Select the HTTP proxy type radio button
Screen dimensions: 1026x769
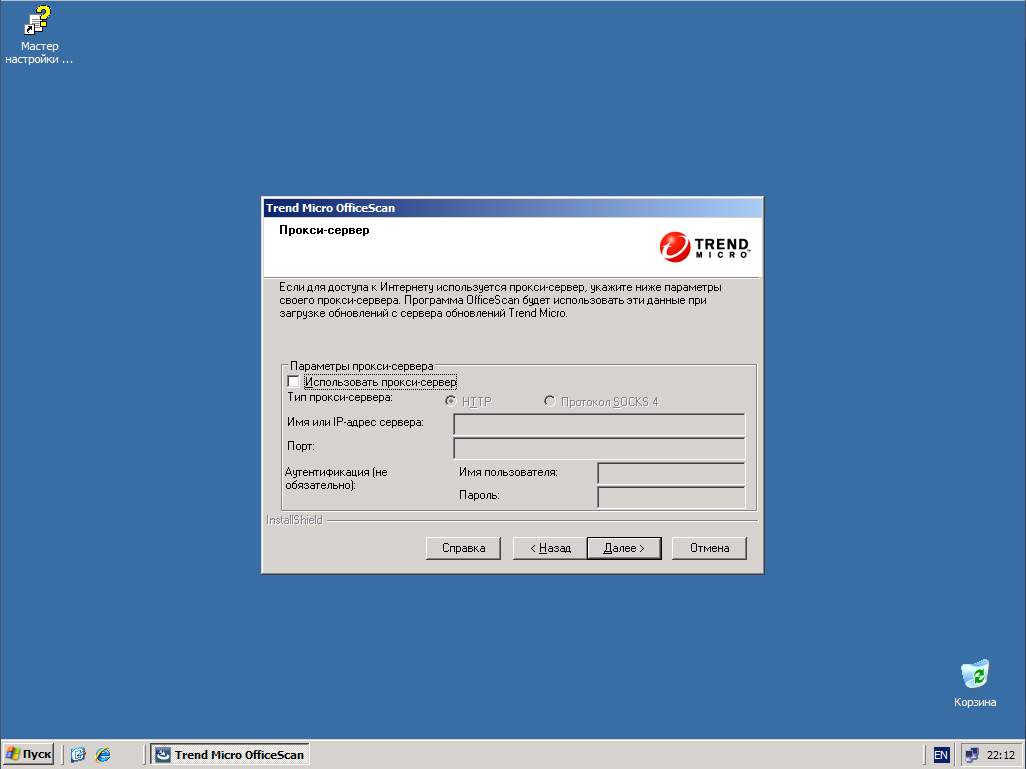point(450,401)
